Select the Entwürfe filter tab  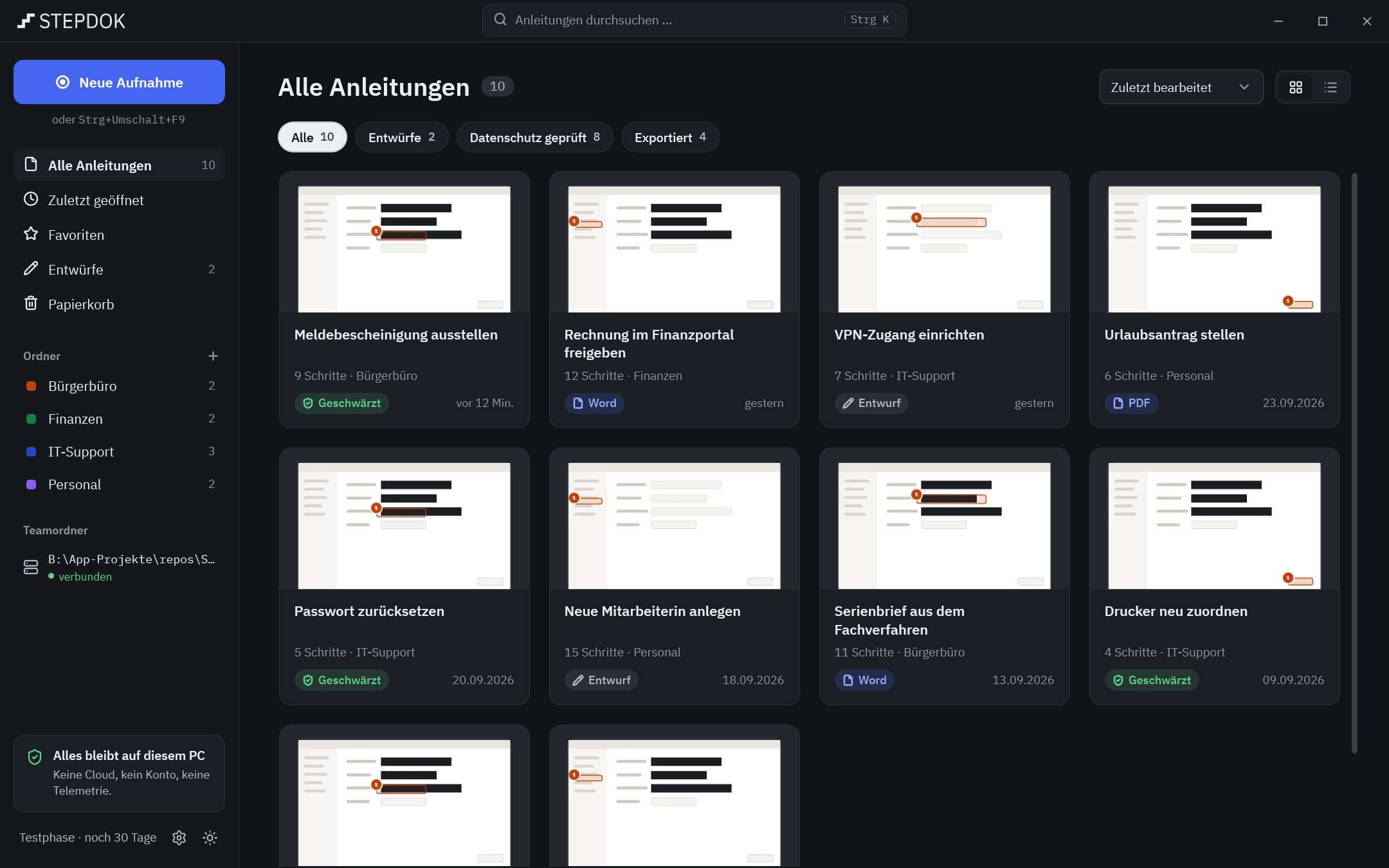402,137
